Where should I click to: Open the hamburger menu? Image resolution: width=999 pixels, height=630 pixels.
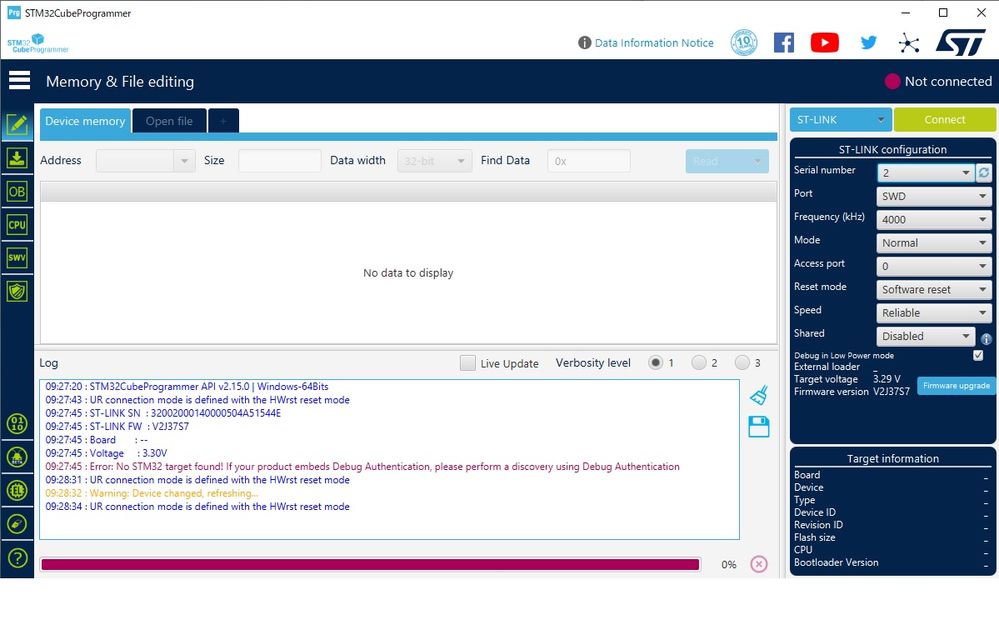point(19,80)
